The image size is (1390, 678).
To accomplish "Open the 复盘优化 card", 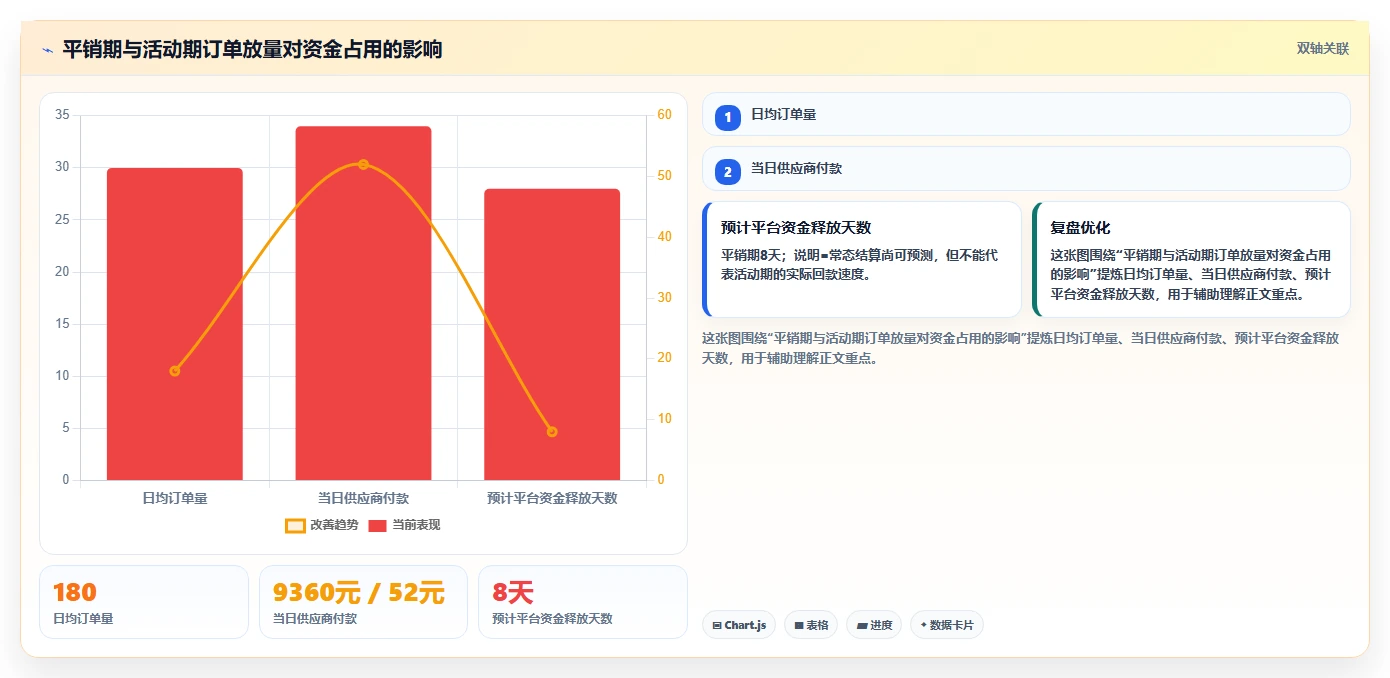I will (1191, 260).
